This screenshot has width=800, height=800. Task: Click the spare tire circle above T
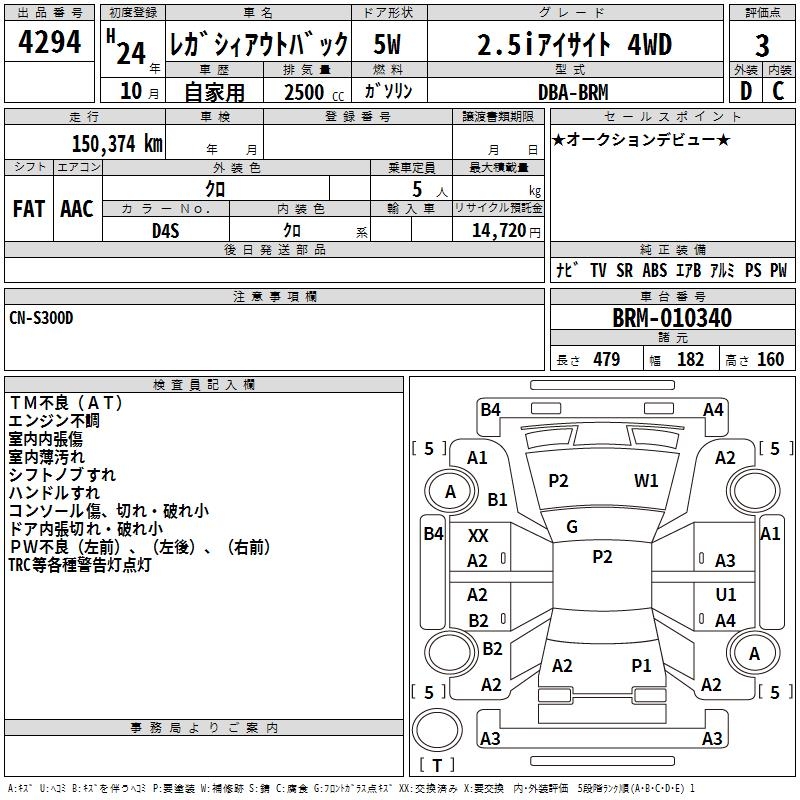(x=437, y=730)
